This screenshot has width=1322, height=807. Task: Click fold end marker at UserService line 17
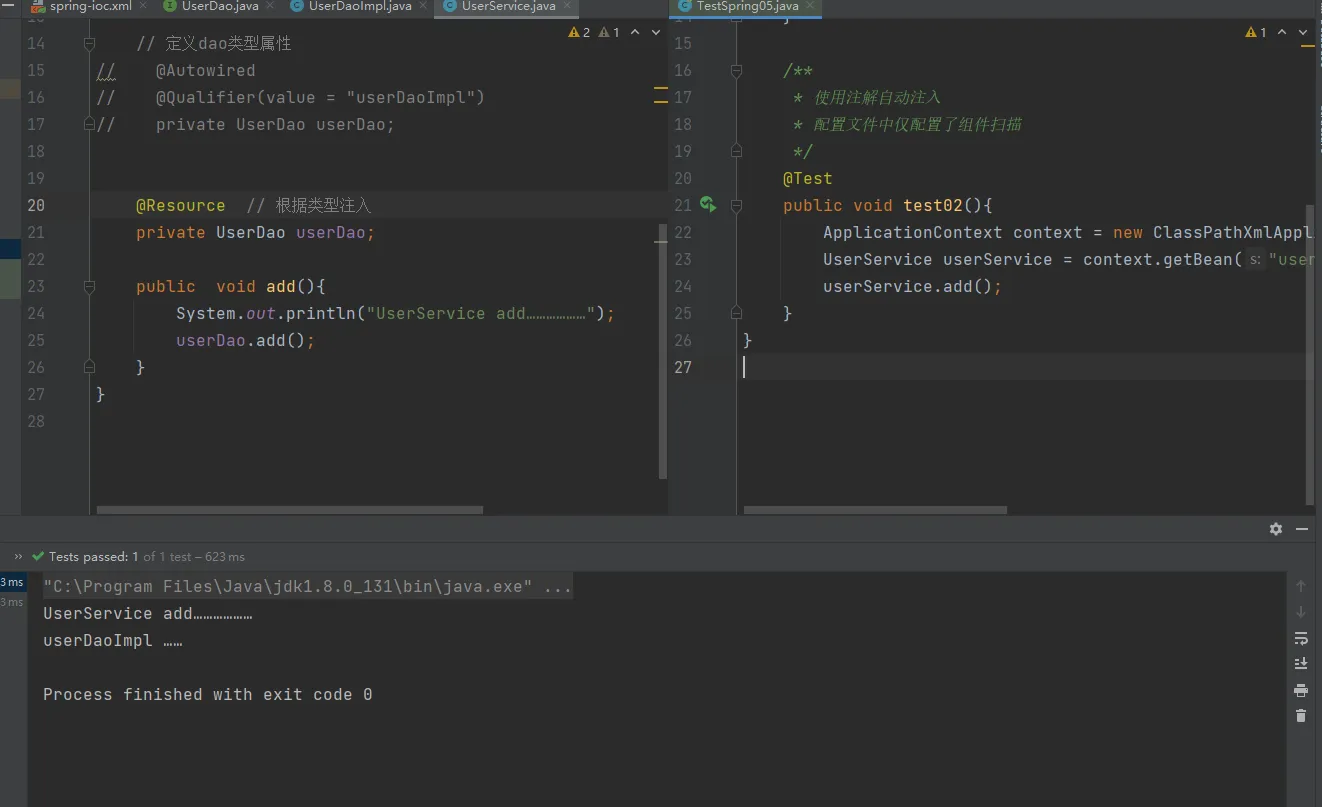pyautogui.click(x=89, y=124)
